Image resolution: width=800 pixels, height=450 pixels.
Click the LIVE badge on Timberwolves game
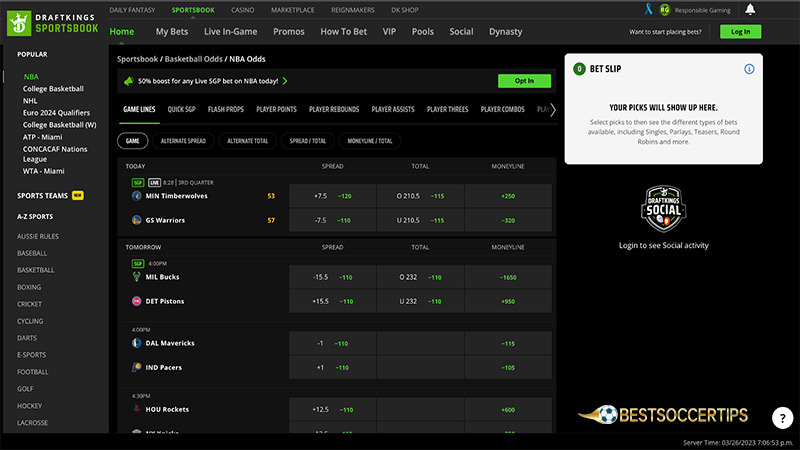click(154, 182)
